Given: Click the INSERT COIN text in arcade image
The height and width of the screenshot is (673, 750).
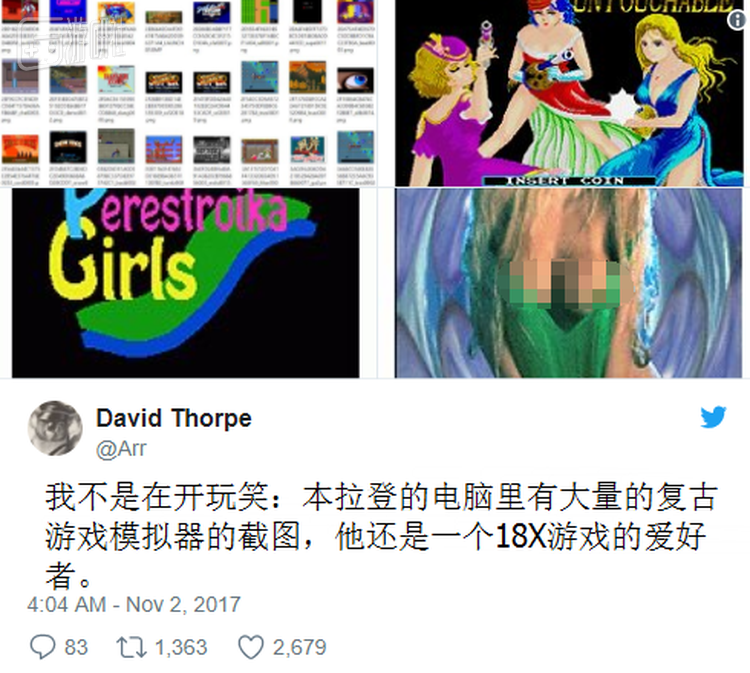Looking at the screenshot, I should point(565,181).
